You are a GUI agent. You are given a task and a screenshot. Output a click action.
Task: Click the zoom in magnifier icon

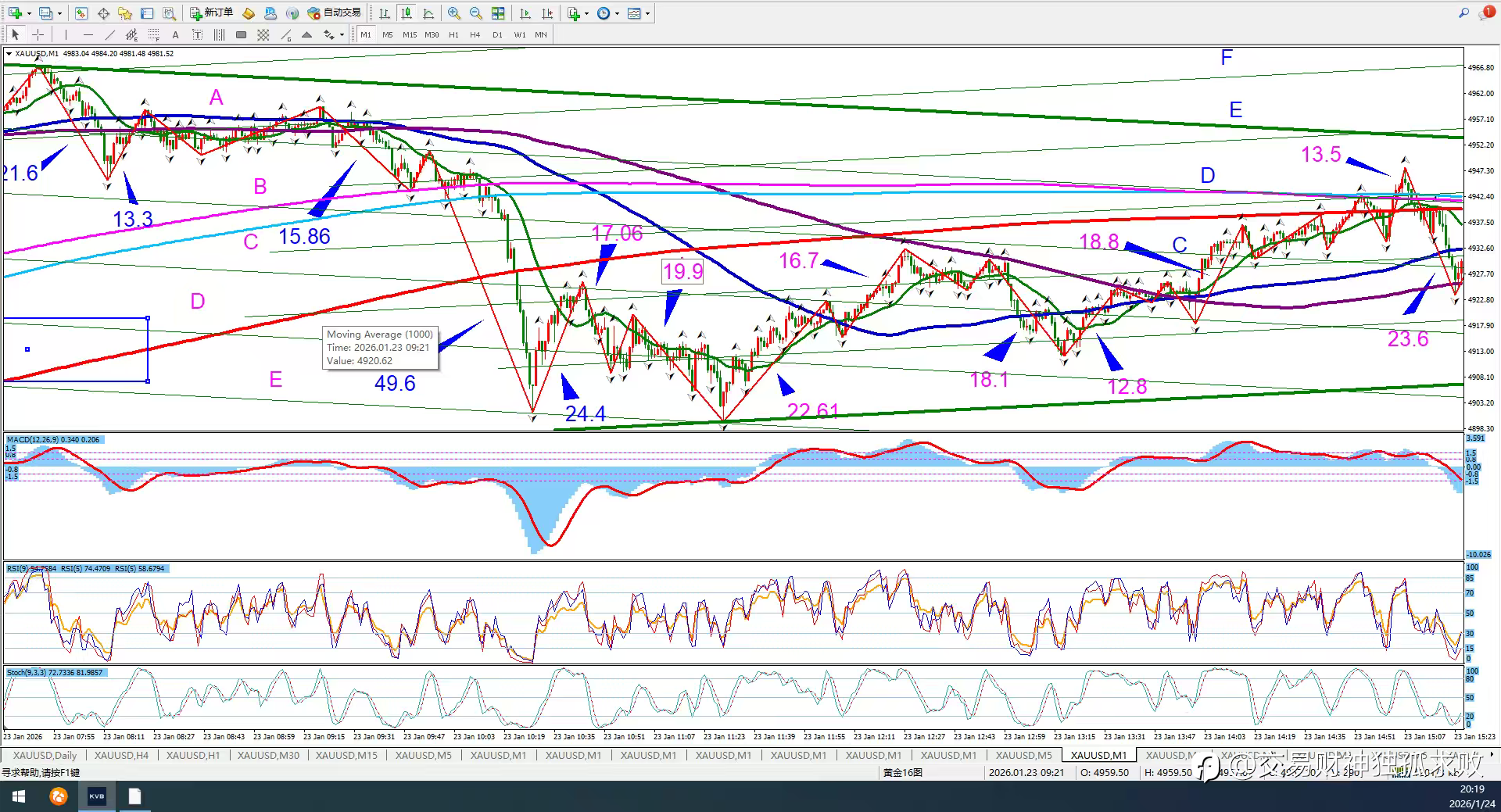(454, 13)
